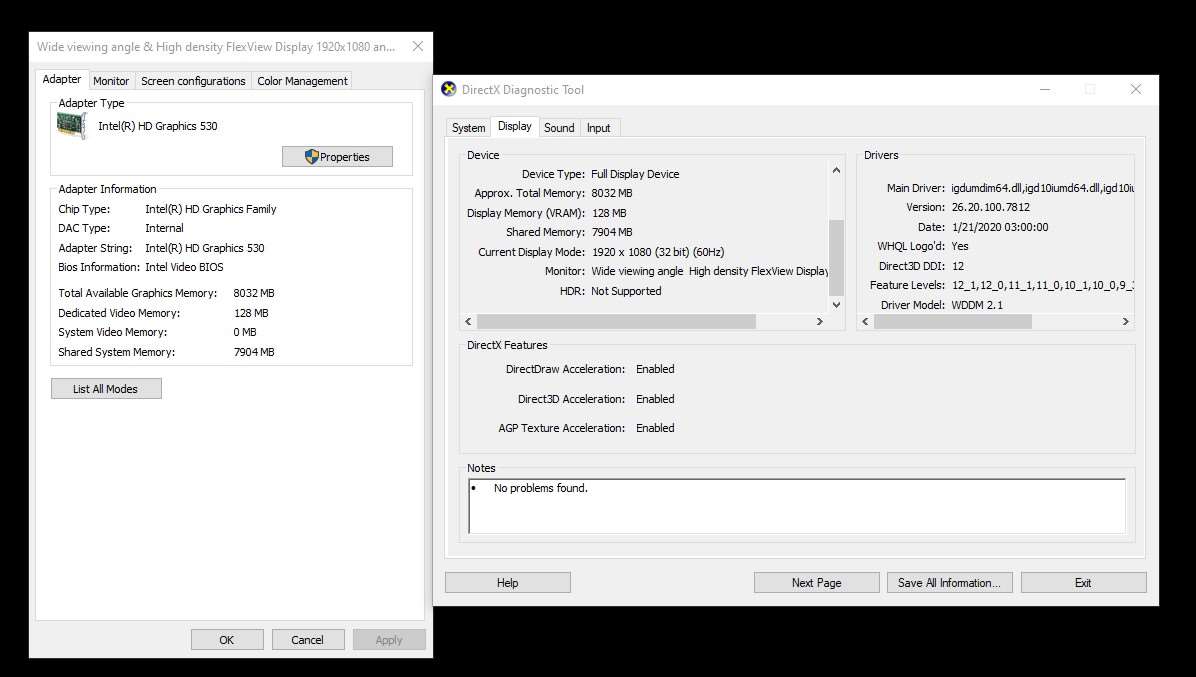Click Save All Information button
Image resolution: width=1196 pixels, height=677 pixels.
click(950, 582)
